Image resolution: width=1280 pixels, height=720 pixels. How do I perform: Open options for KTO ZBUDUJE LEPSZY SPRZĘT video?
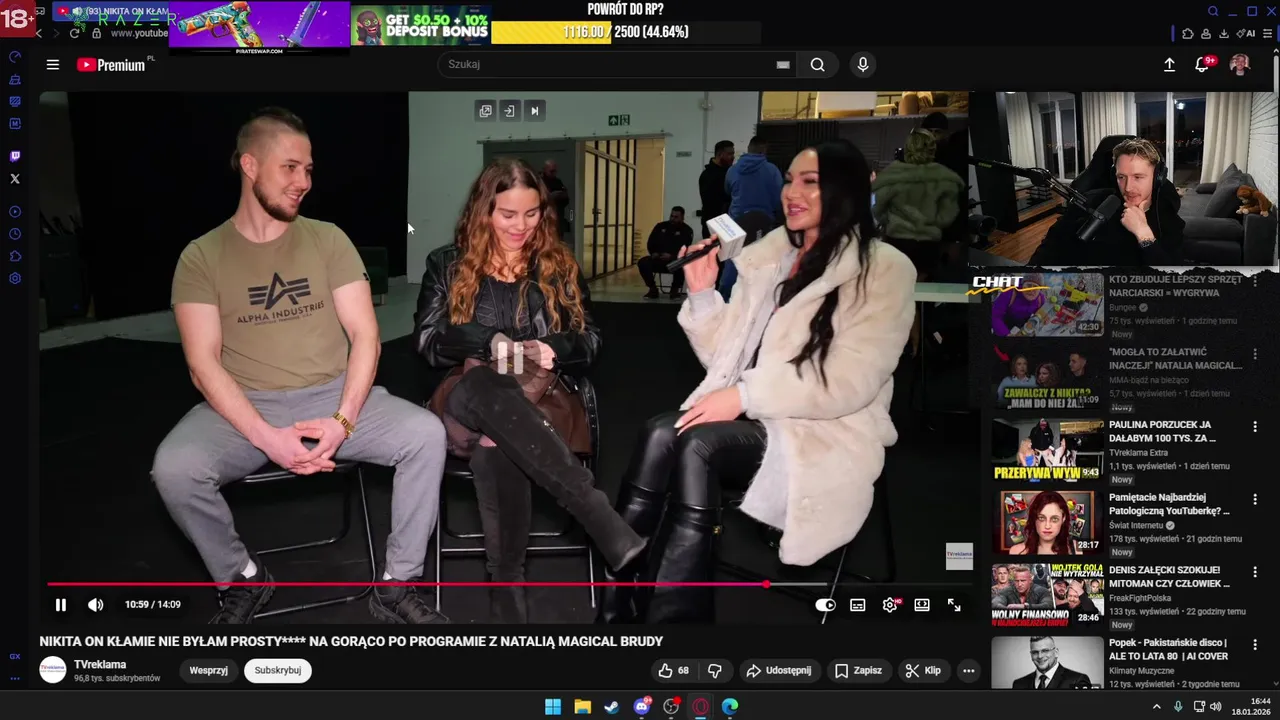(1255, 282)
